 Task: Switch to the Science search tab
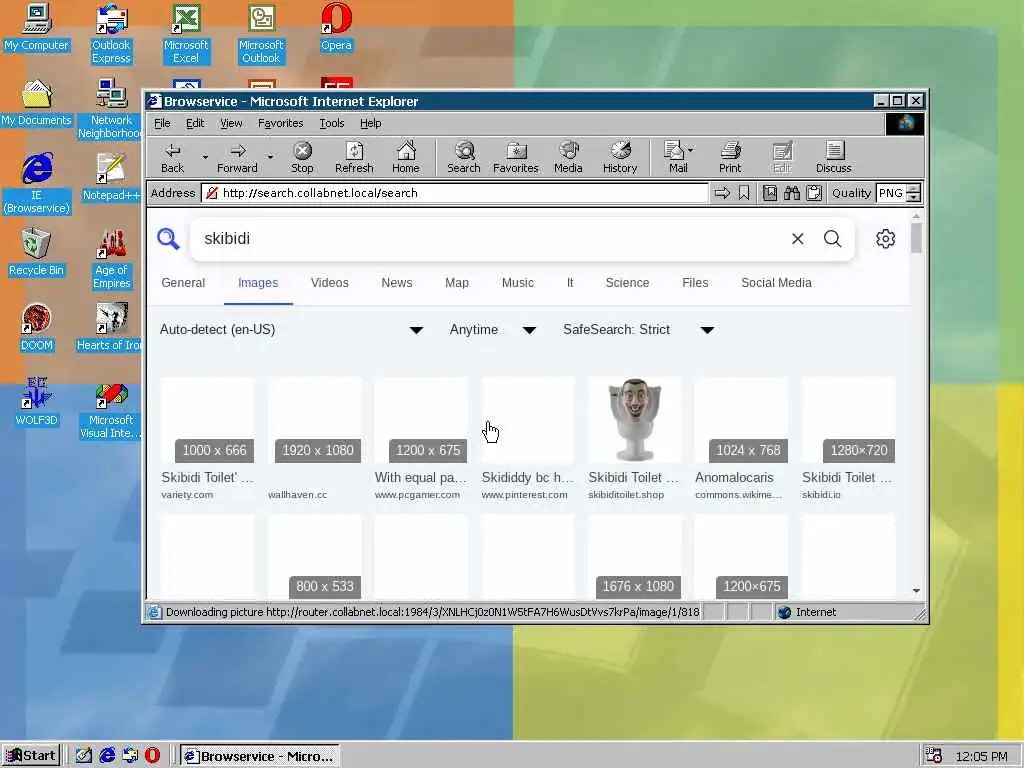point(628,283)
